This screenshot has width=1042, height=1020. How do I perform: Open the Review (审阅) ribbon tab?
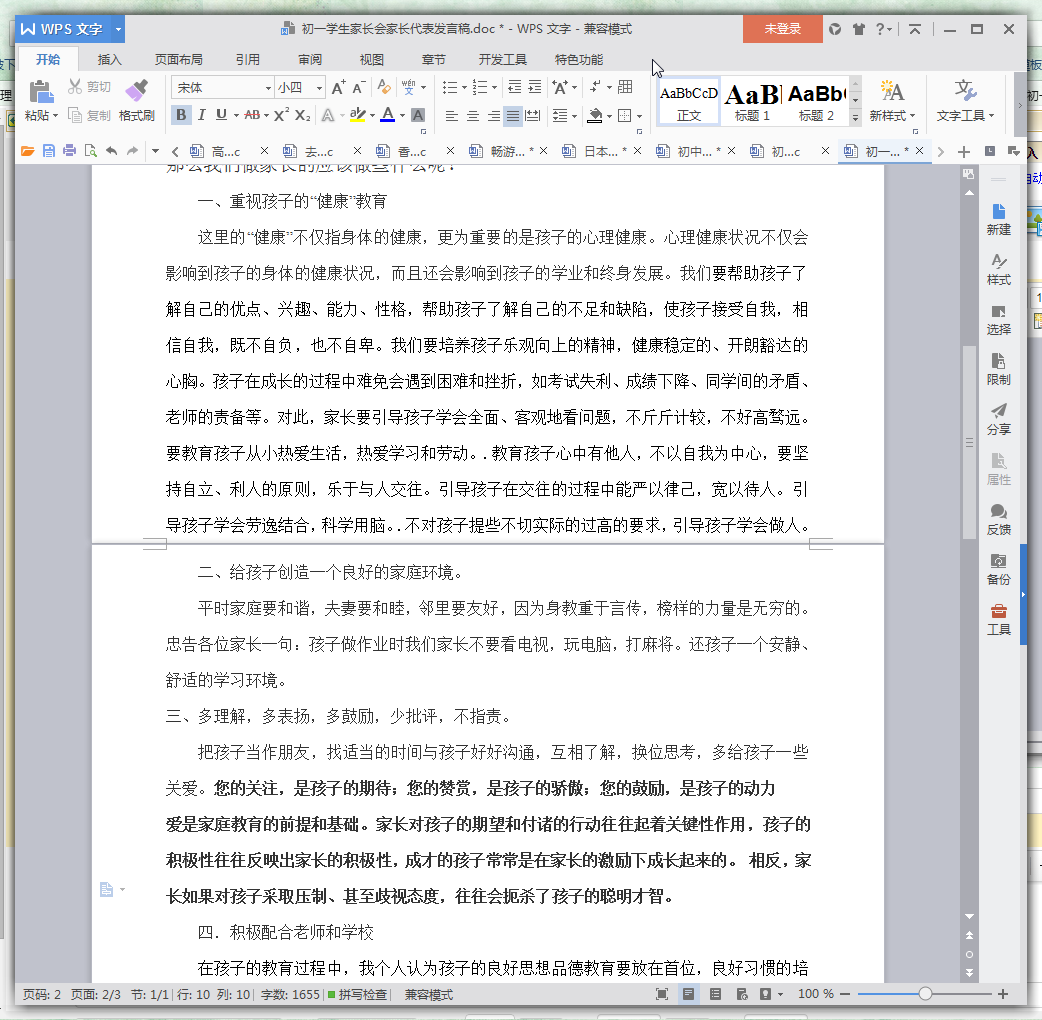tap(310, 59)
